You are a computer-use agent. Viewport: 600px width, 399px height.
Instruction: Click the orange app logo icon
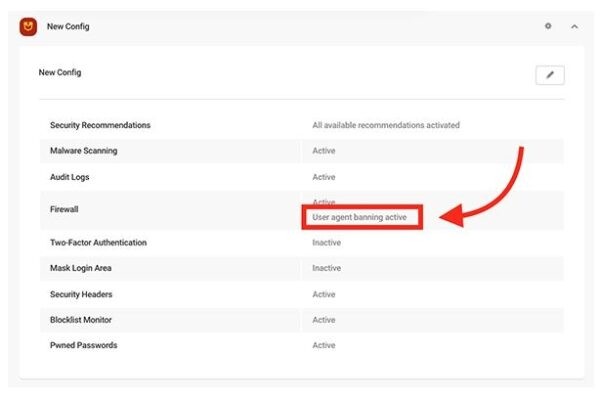[x=28, y=27]
